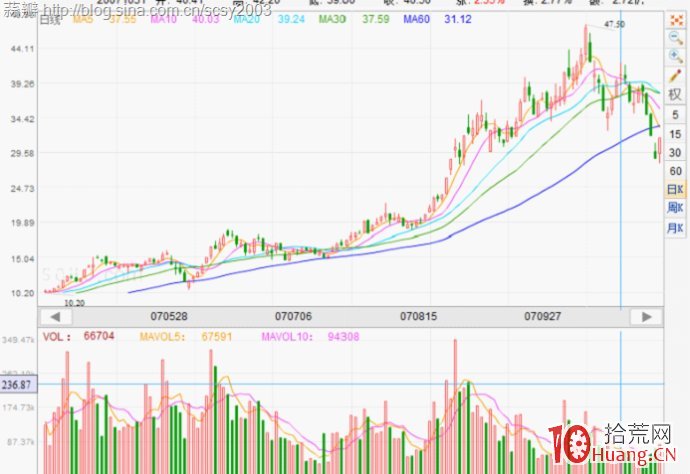Select the pencil drawing tool
This screenshot has width=690, height=474.
pos(675,75)
